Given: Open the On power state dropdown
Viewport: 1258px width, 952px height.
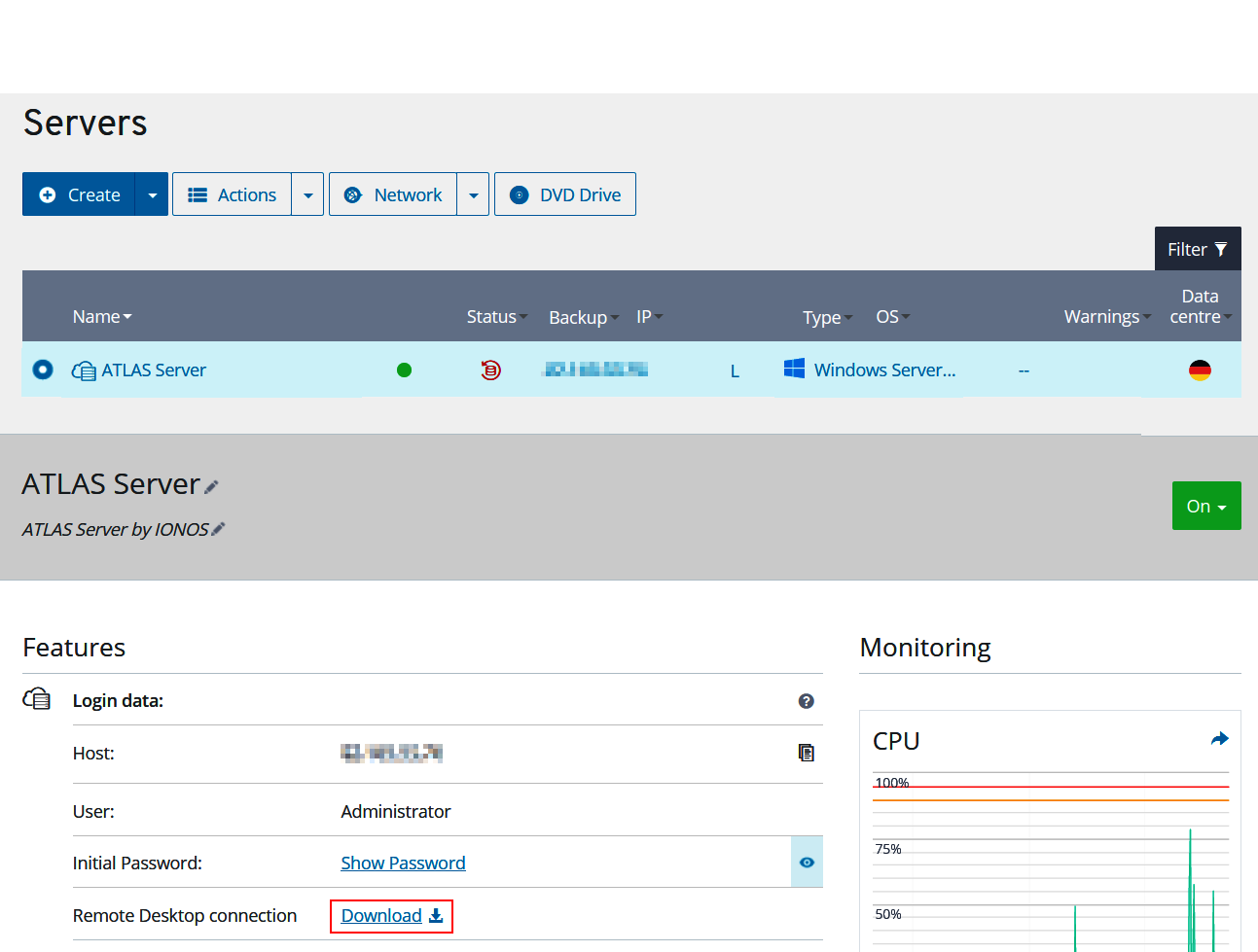Looking at the screenshot, I should coord(1206,506).
